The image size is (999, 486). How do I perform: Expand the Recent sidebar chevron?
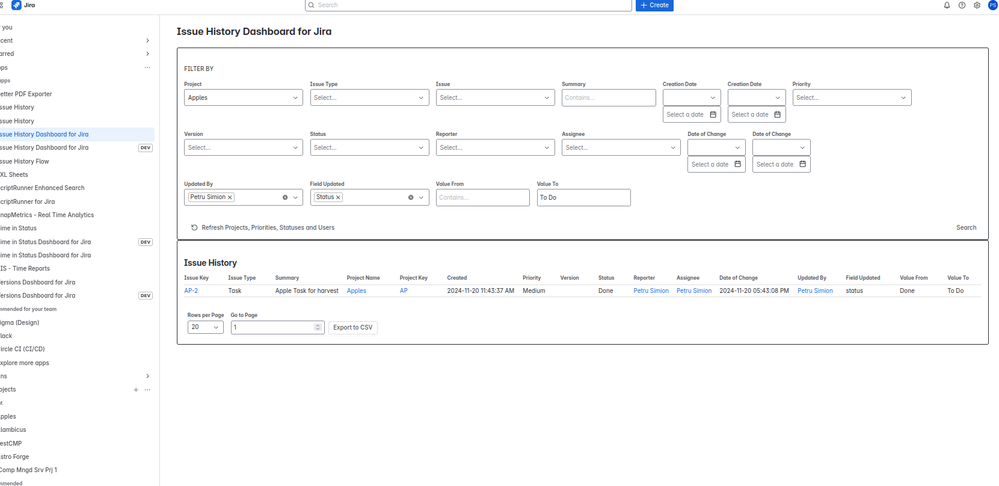[147, 41]
